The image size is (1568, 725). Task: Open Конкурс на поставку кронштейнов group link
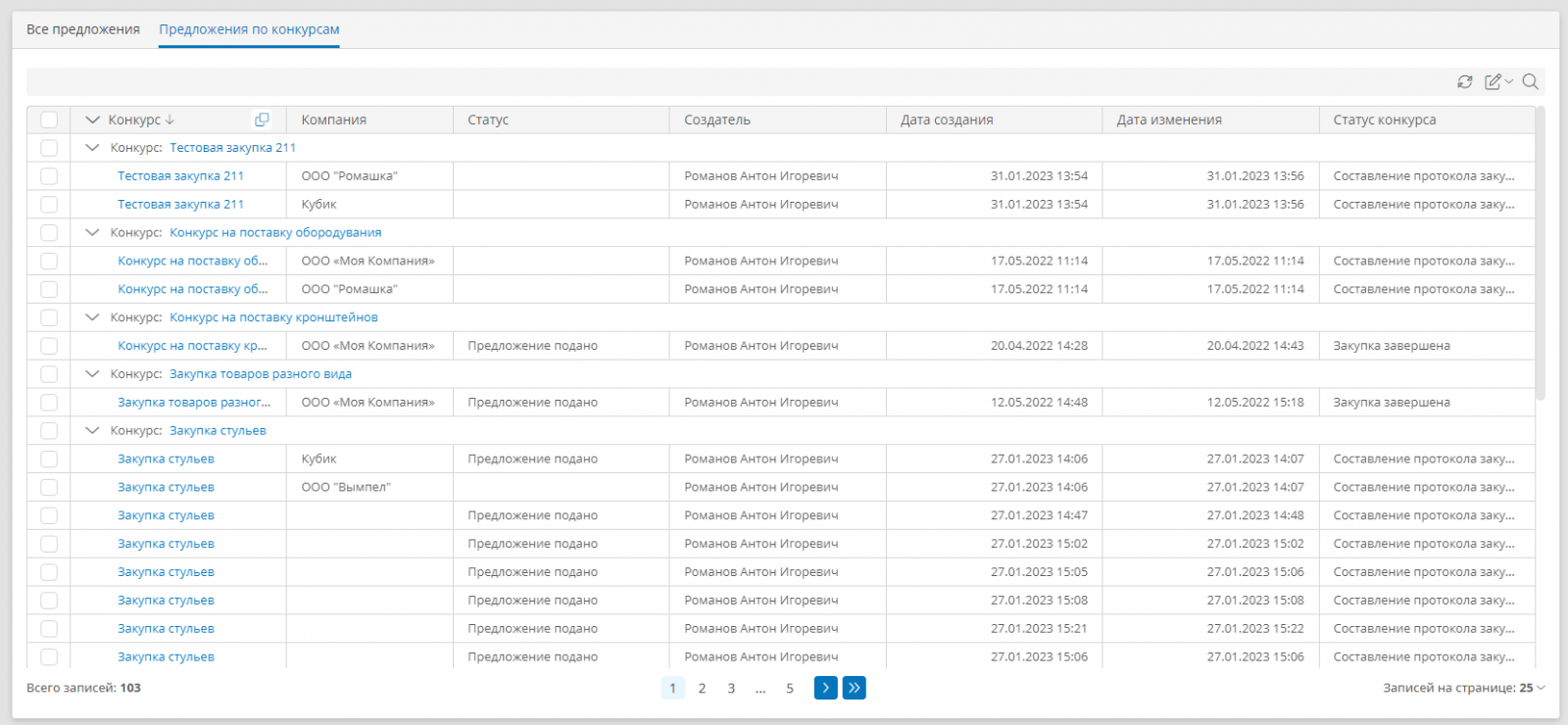[273, 317]
